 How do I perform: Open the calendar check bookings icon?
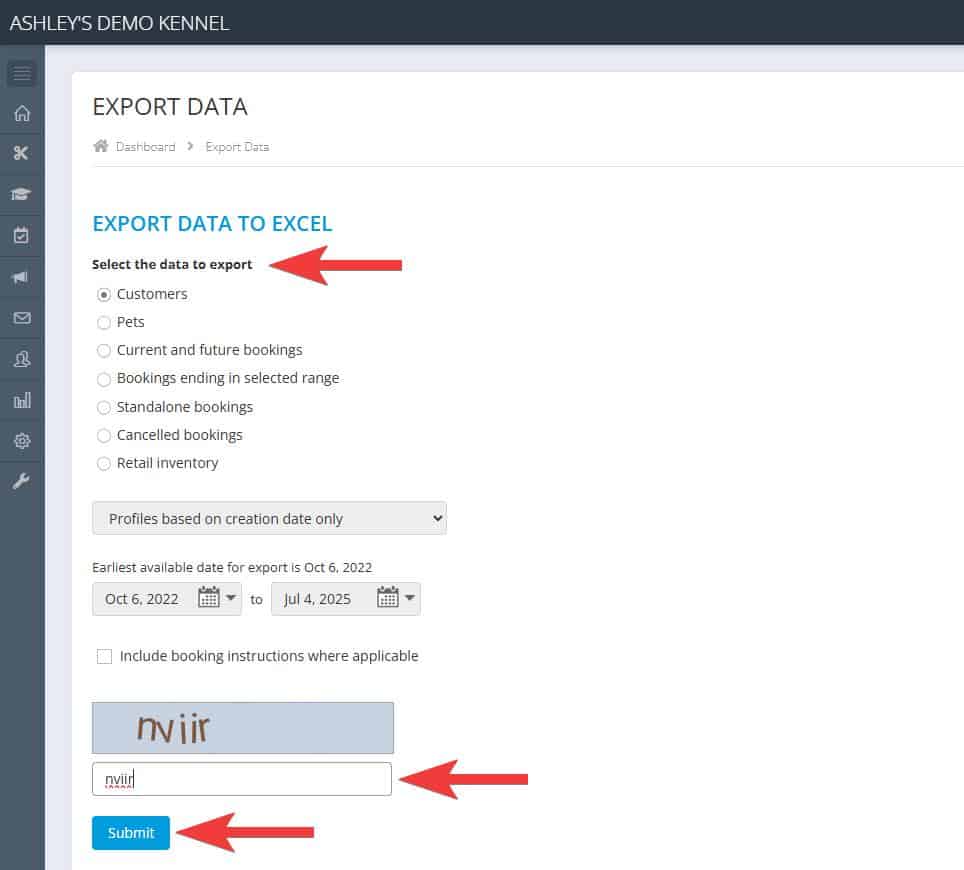[x=22, y=236]
